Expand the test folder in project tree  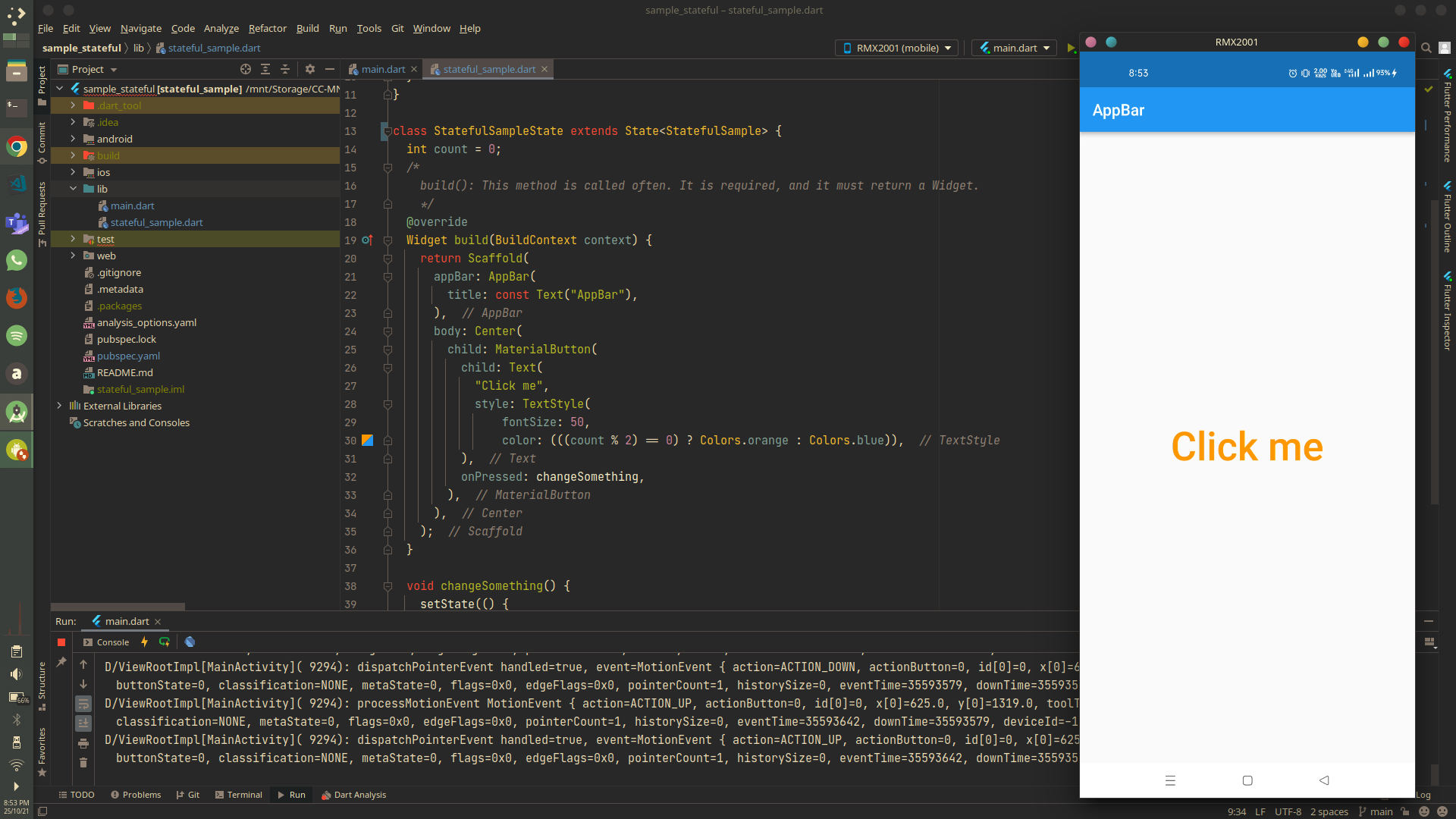[72, 239]
